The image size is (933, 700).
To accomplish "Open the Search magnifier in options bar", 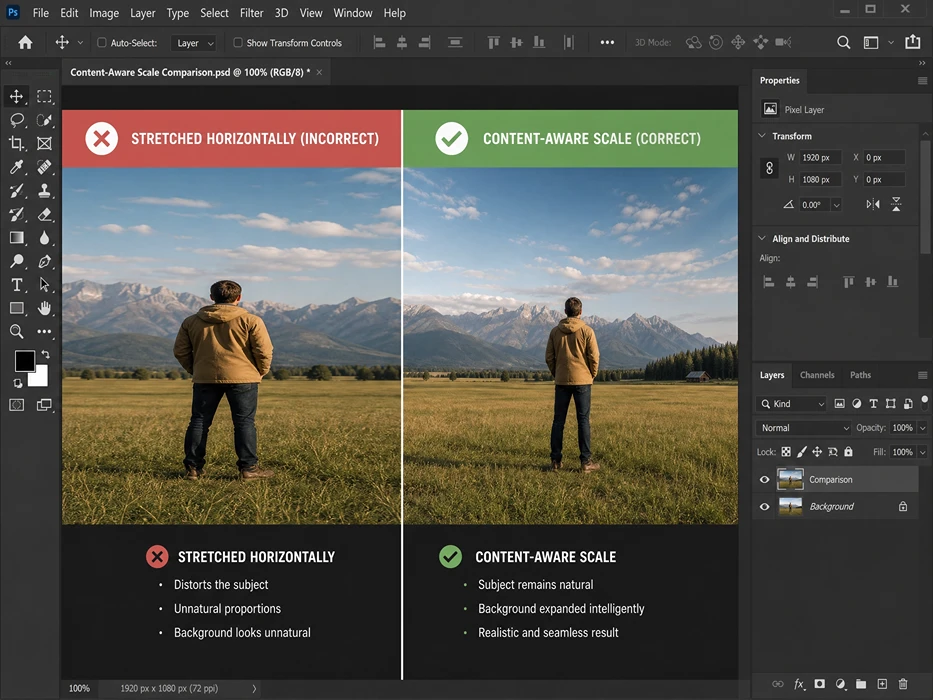I will (x=843, y=42).
